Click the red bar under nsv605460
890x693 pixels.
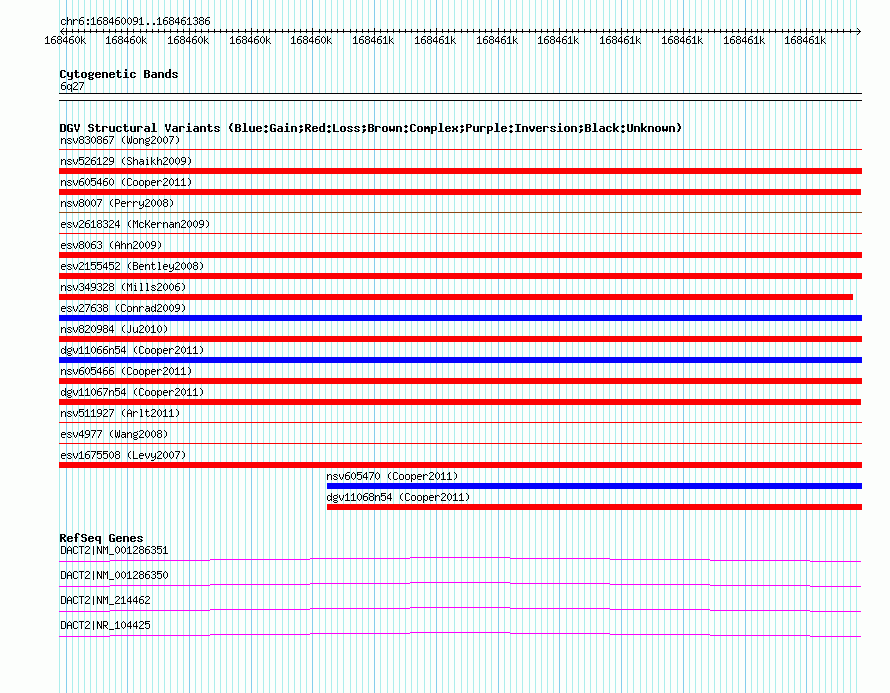tap(460, 192)
